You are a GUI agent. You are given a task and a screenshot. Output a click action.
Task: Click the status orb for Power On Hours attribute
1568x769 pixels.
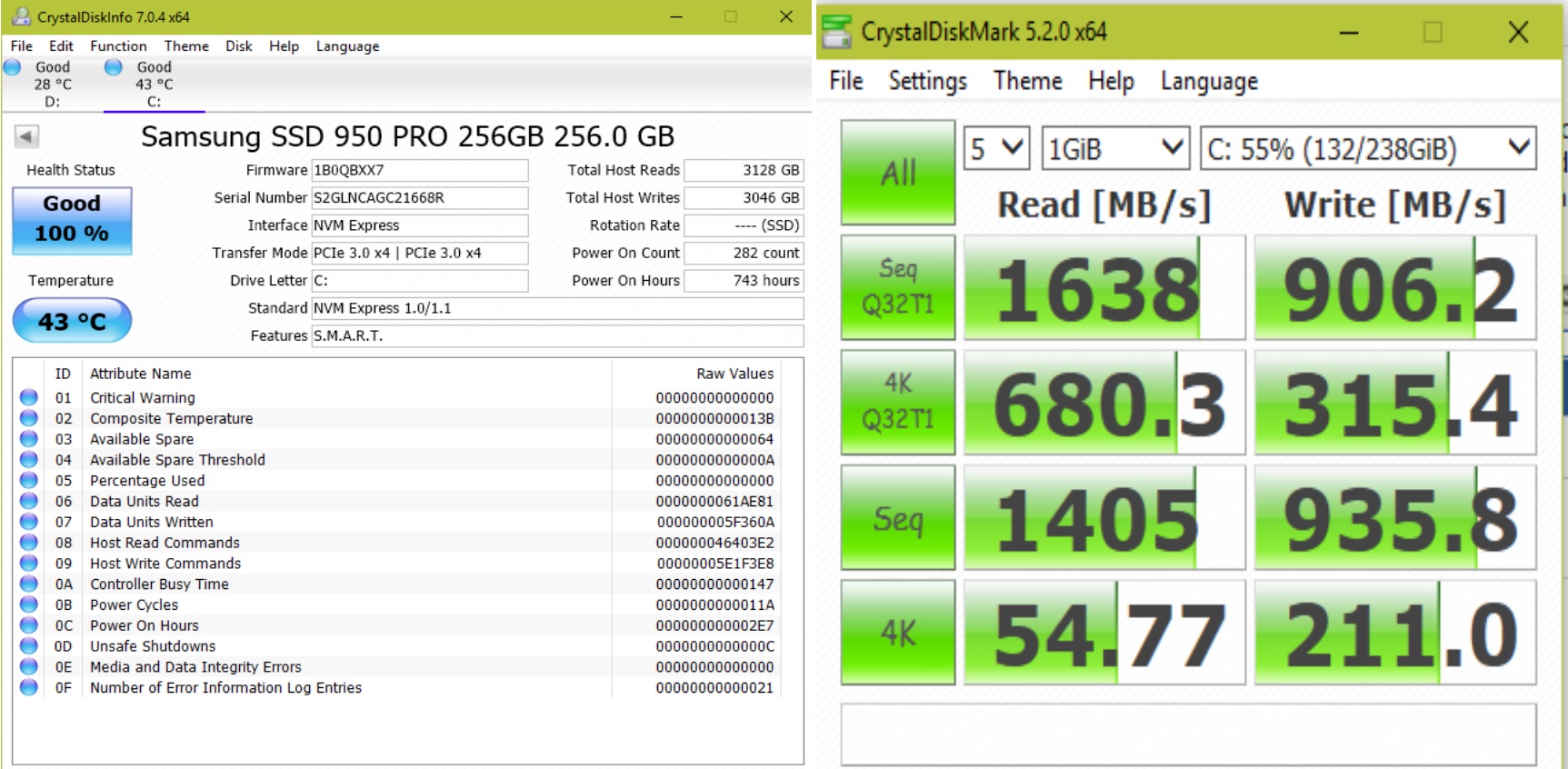29,625
